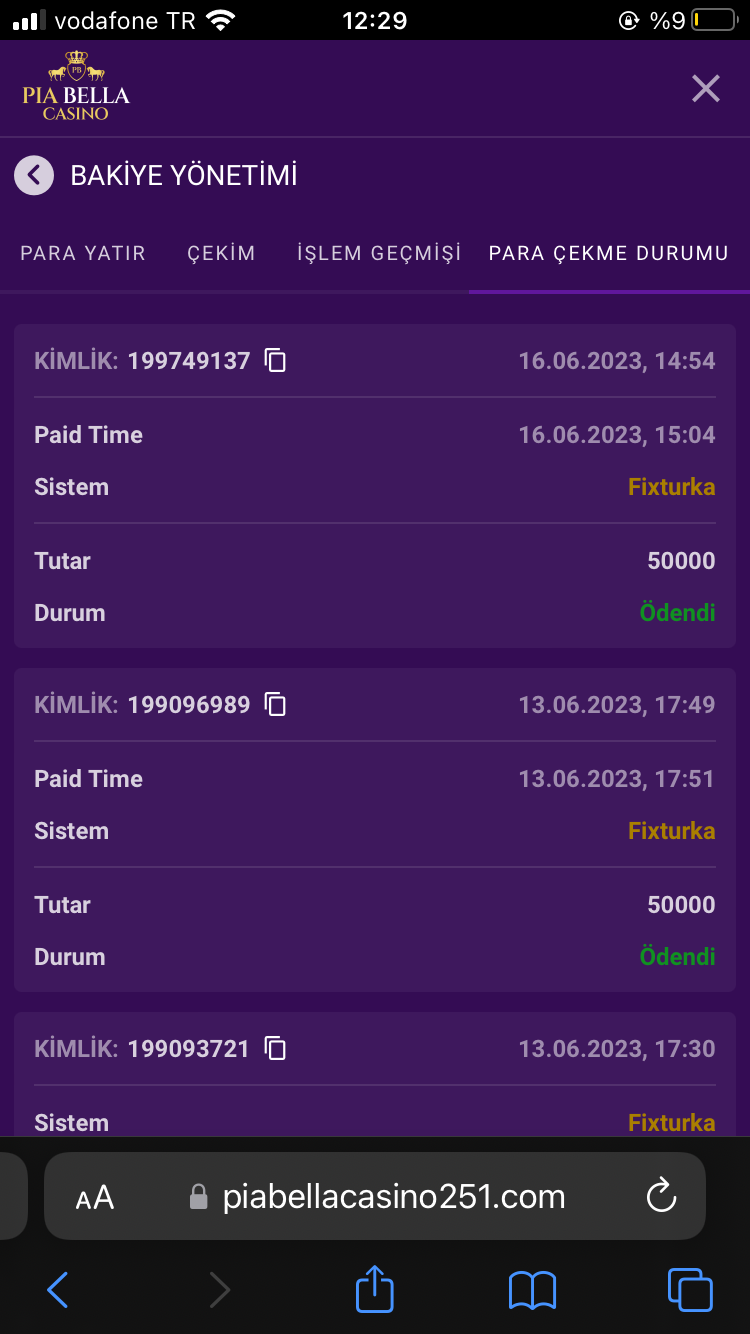Screen dimensions: 750x1334
Task: Open the Çekim tab
Action: click(221, 254)
